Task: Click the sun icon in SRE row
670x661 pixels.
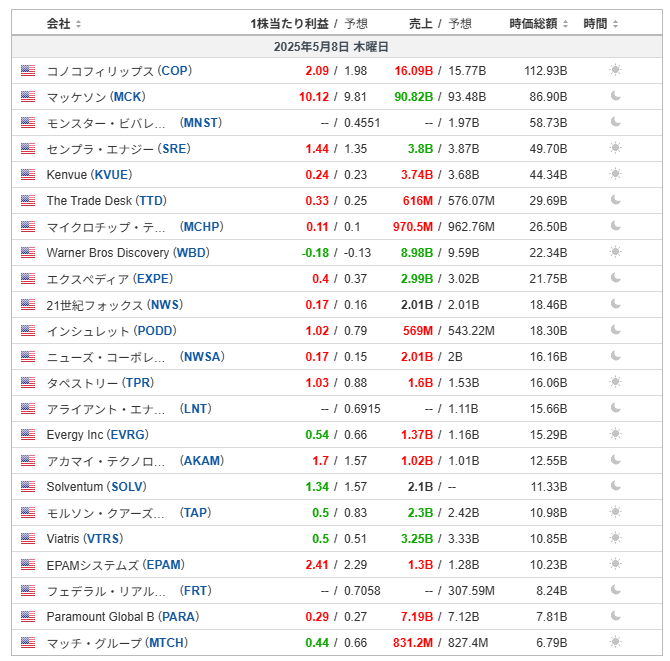Action: pyautogui.click(x=615, y=148)
